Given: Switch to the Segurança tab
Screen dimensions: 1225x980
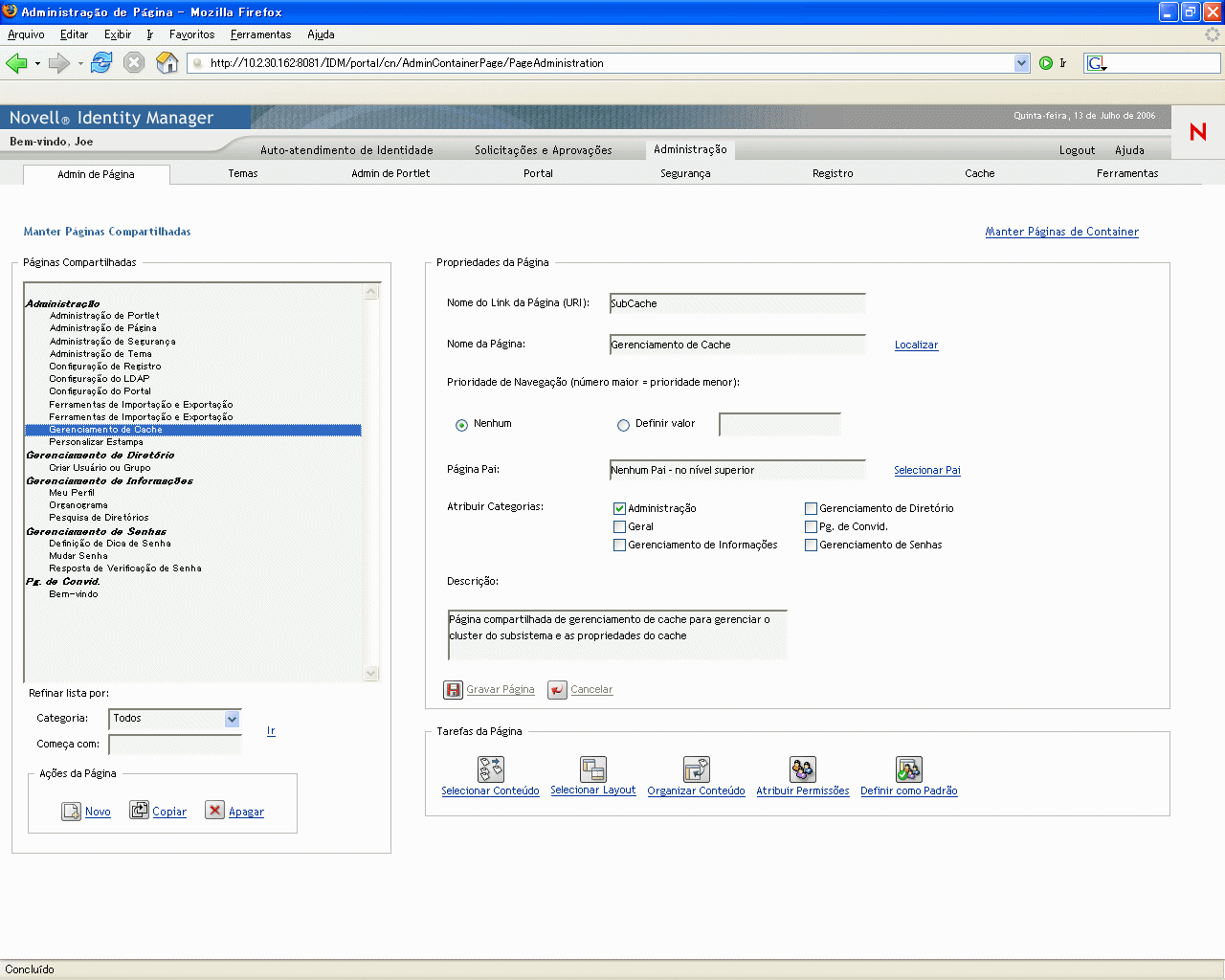Looking at the screenshot, I should [685, 173].
